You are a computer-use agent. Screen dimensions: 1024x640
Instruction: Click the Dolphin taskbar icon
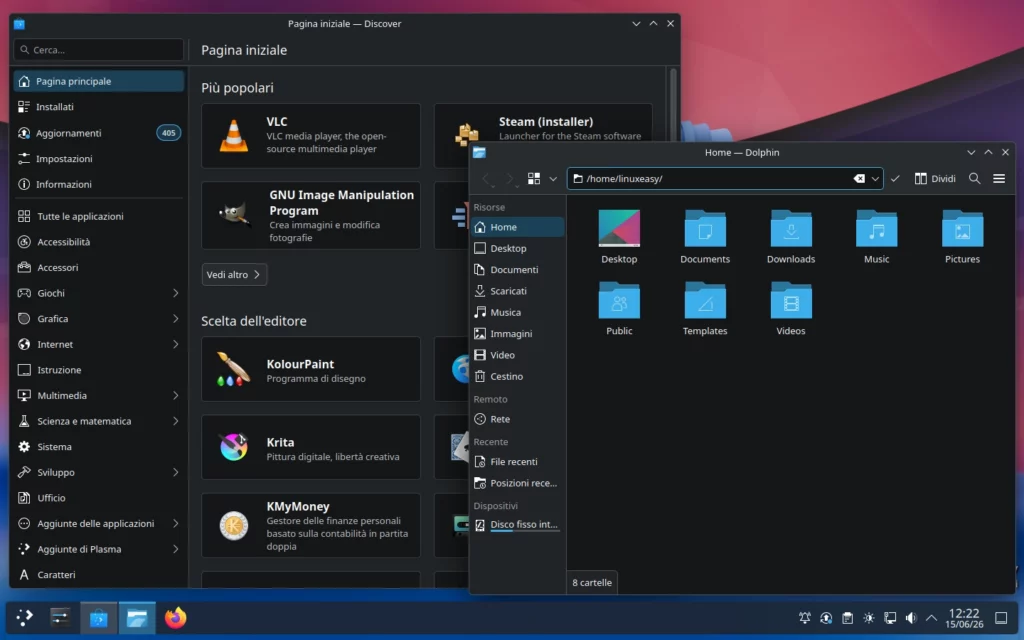136,617
